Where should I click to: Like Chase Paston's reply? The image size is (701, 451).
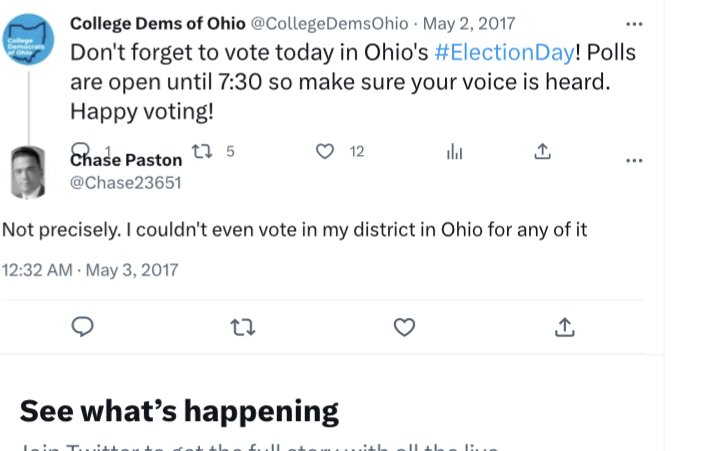tap(404, 327)
